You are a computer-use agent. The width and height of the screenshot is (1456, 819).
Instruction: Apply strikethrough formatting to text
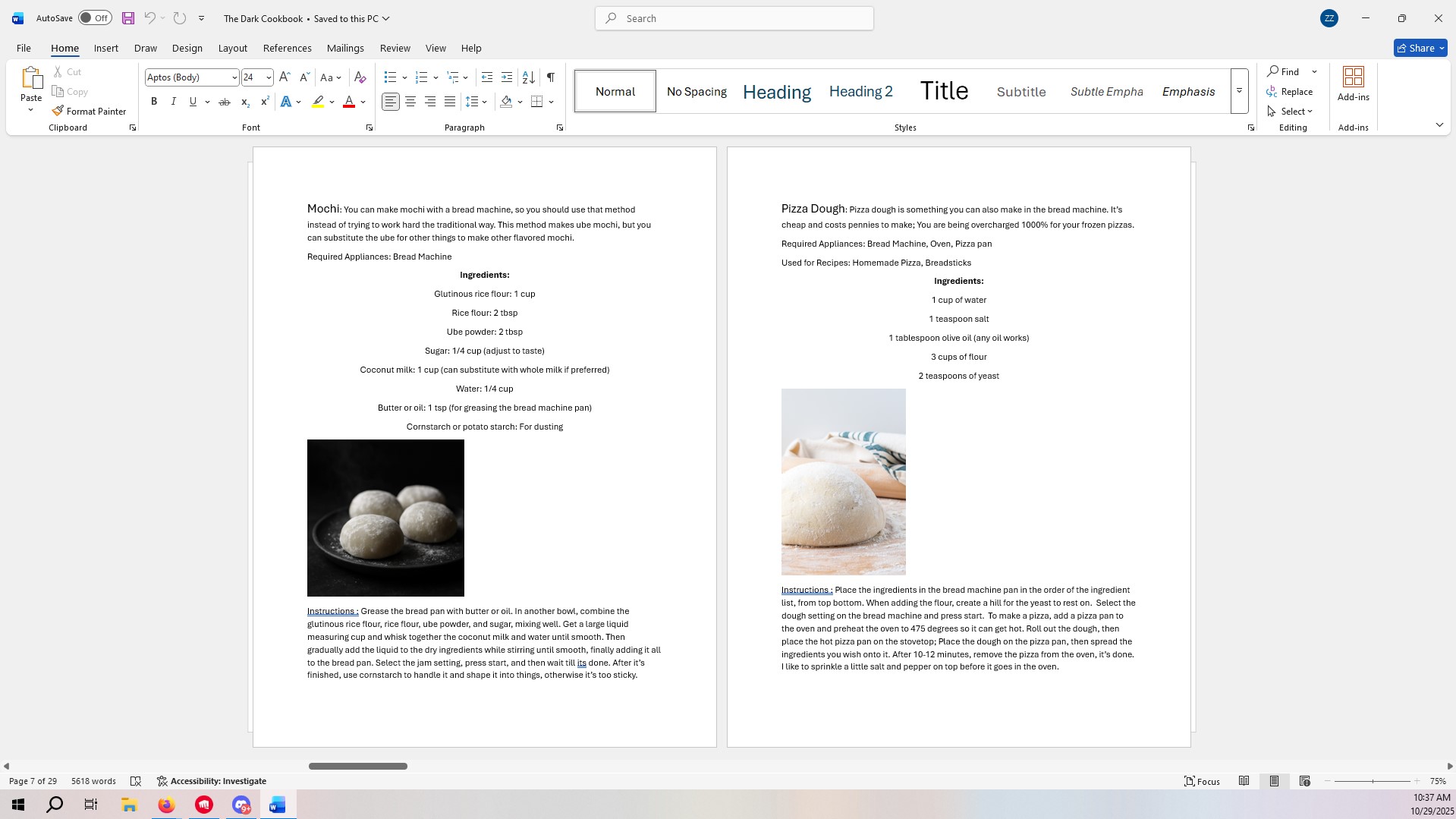click(x=225, y=102)
